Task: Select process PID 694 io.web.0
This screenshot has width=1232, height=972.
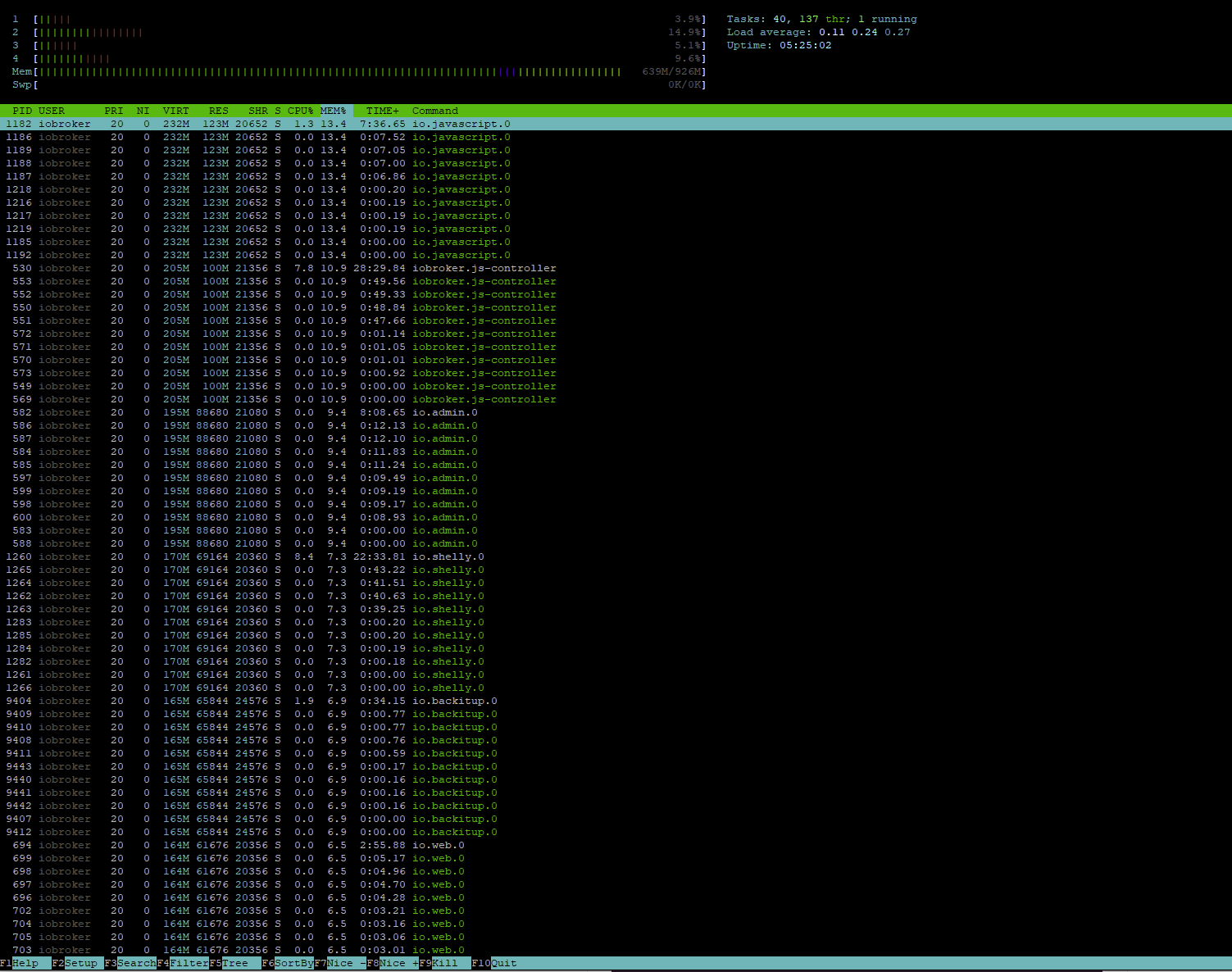Action: click(616, 845)
